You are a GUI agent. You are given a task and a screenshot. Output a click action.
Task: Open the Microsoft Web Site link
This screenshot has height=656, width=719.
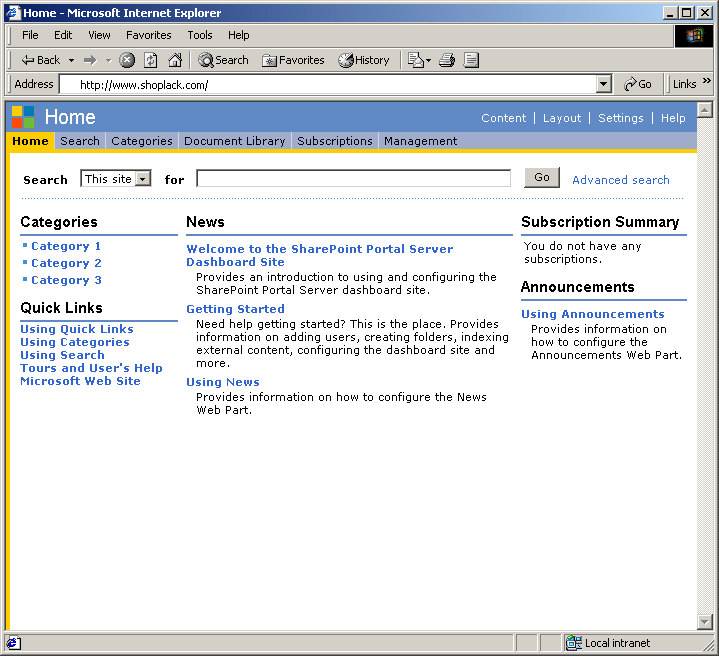80,381
